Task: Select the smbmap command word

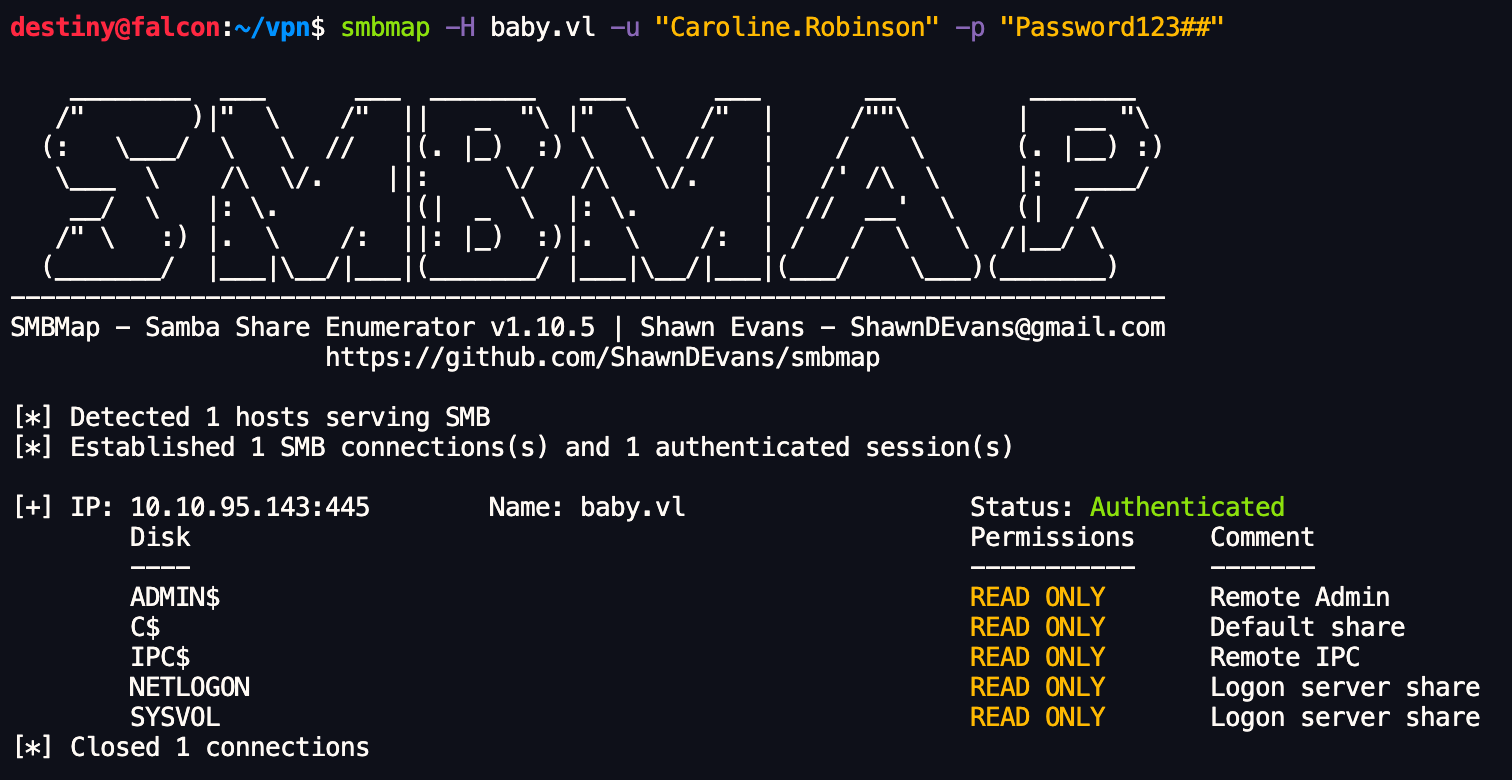Action: click(385, 28)
